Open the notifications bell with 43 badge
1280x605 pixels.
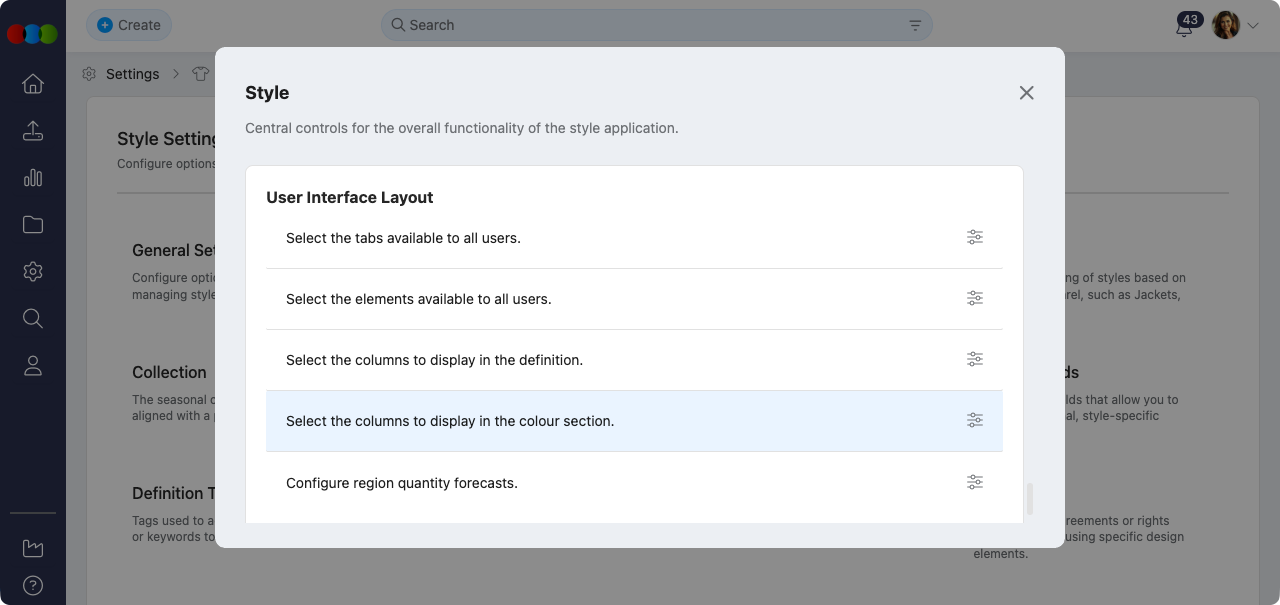tap(1185, 27)
